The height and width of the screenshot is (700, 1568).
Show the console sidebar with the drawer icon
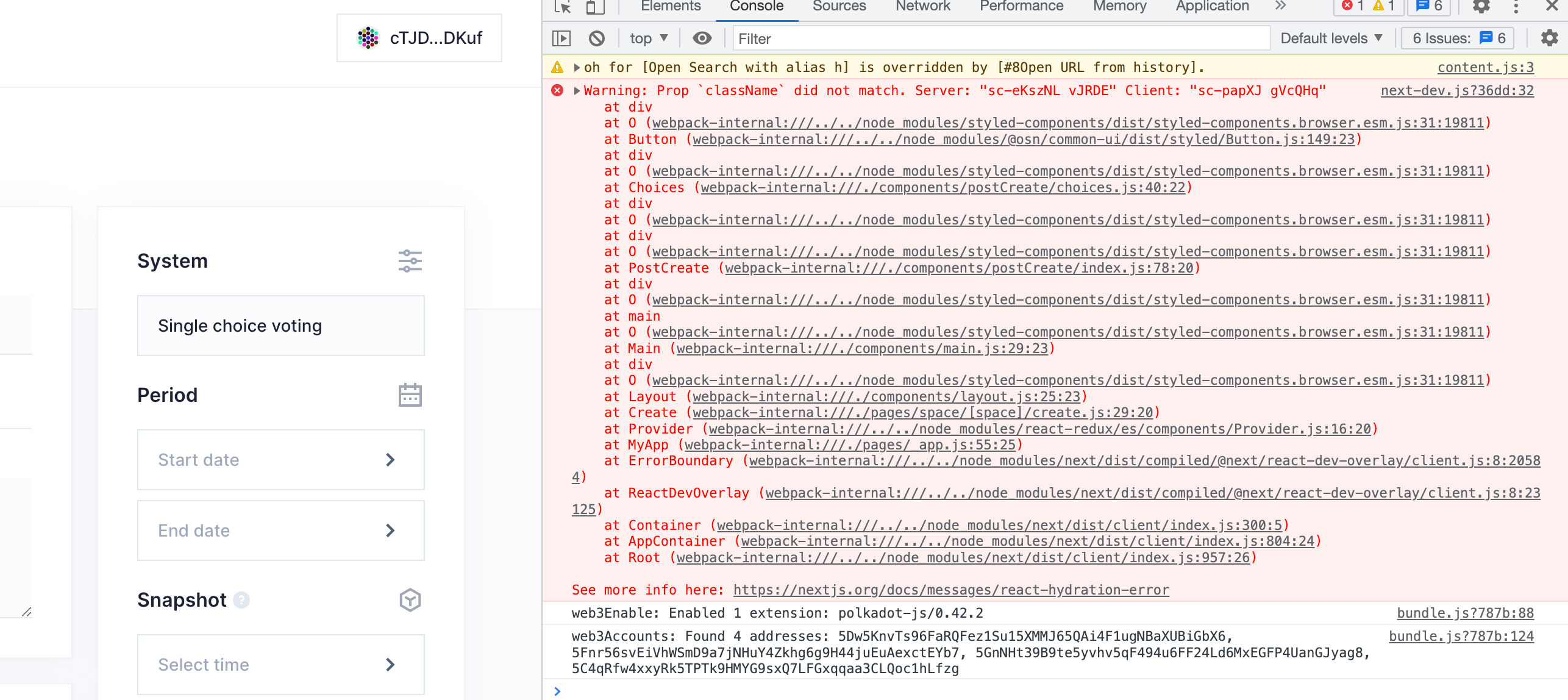click(x=561, y=38)
